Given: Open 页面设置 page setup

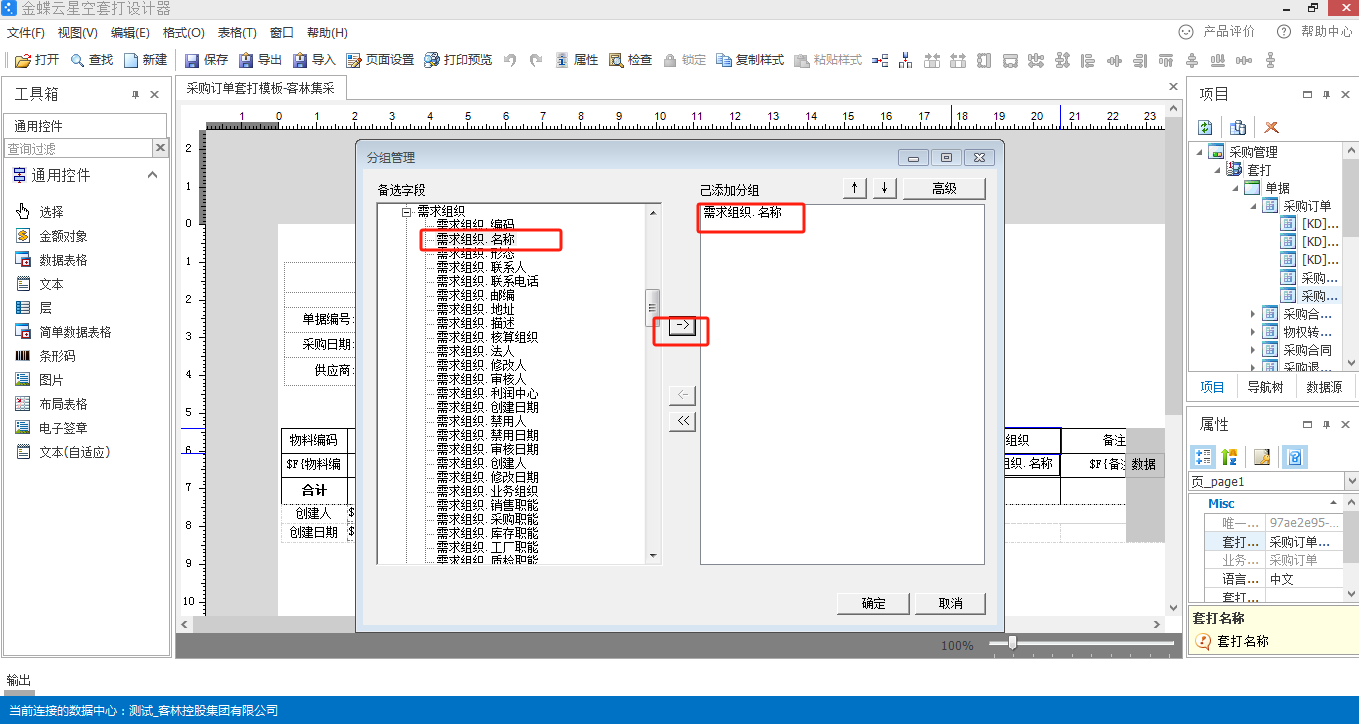Looking at the screenshot, I should [x=379, y=60].
